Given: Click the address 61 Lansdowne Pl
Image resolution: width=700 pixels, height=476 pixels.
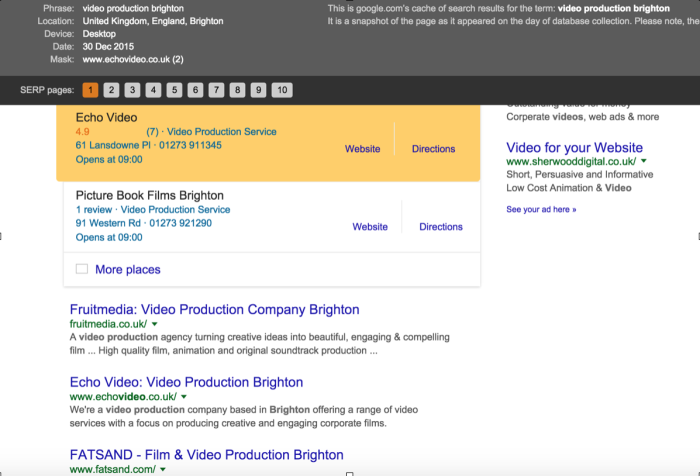Looking at the screenshot, I should point(113,145).
